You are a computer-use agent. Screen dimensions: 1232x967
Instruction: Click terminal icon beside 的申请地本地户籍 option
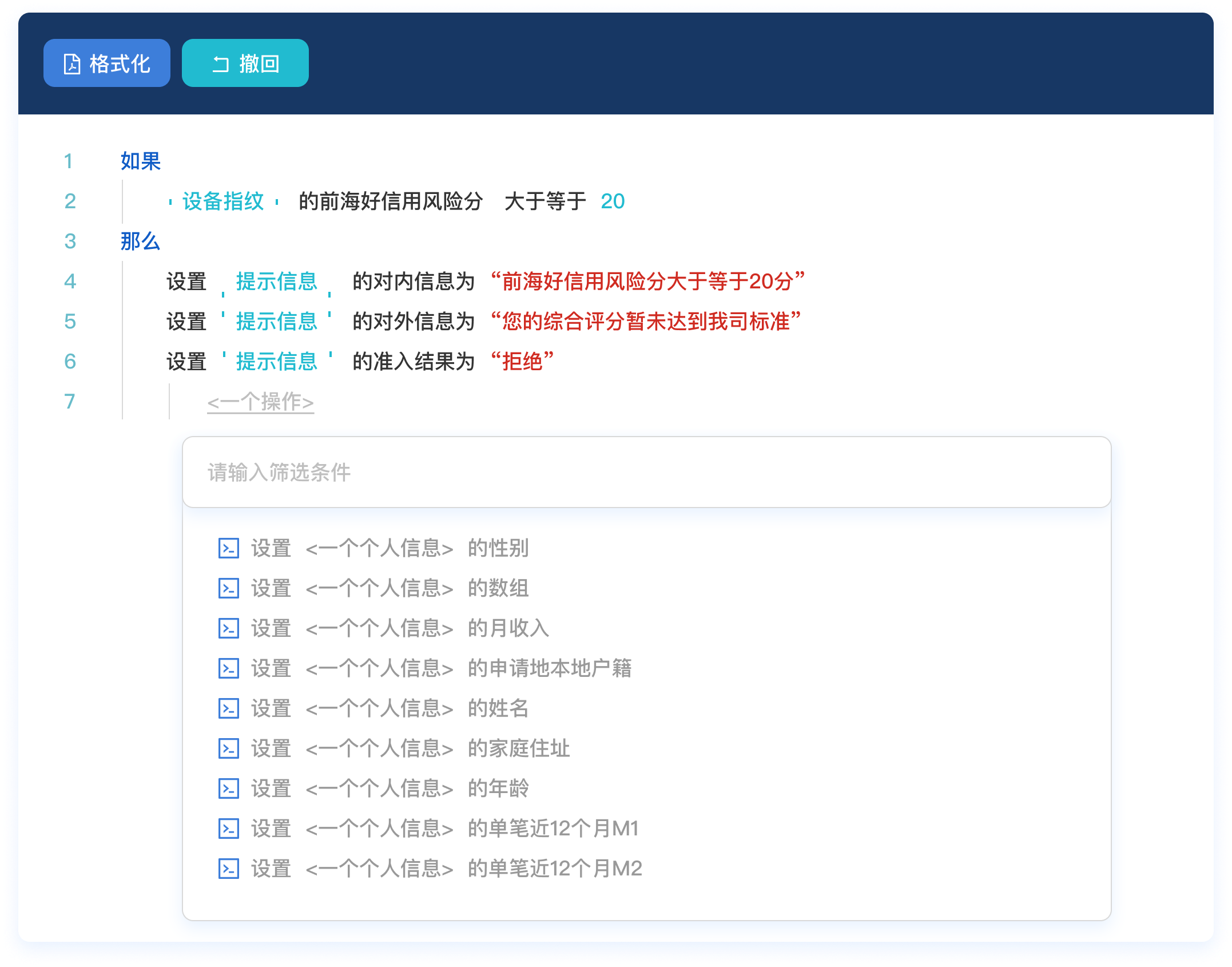(229, 668)
